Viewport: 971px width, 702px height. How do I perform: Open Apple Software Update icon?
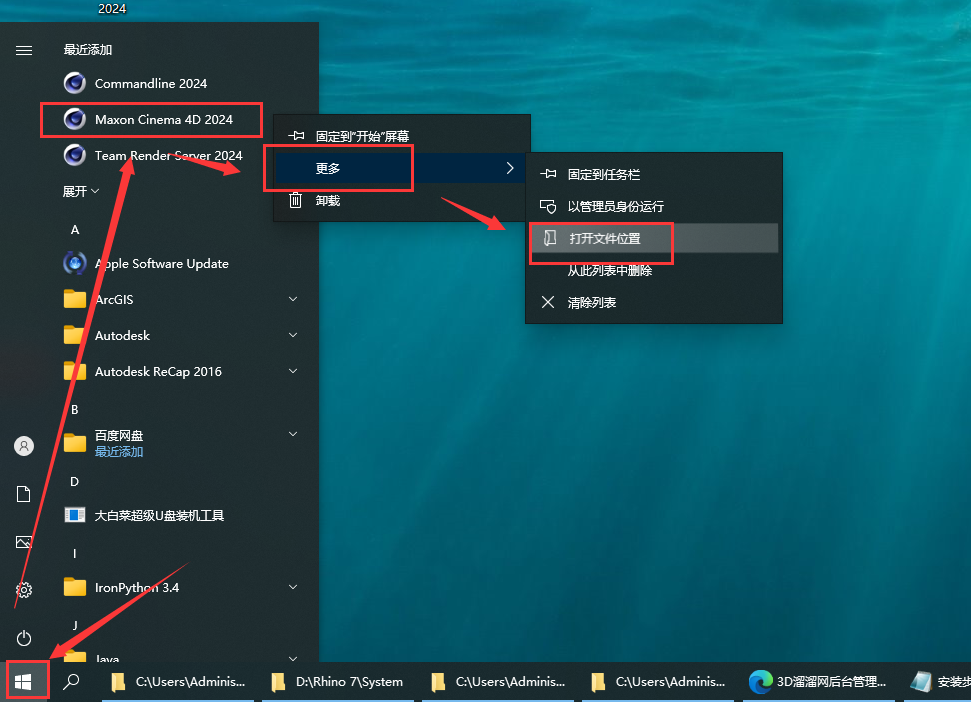click(75, 263)
